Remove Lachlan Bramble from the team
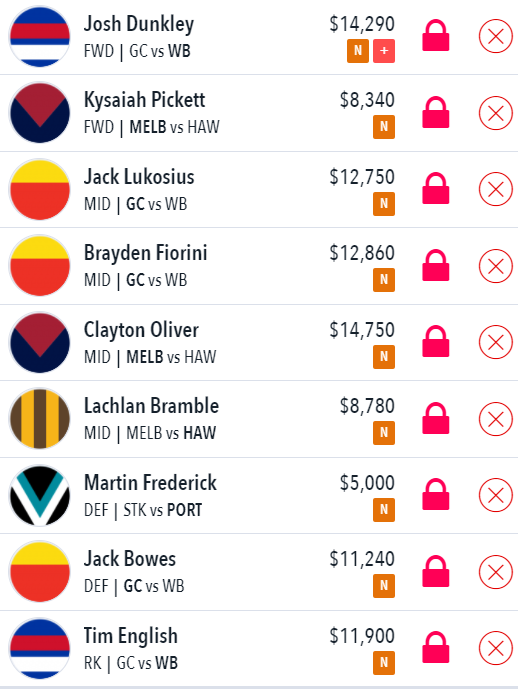The image size is (518, 689). [496, 419]
